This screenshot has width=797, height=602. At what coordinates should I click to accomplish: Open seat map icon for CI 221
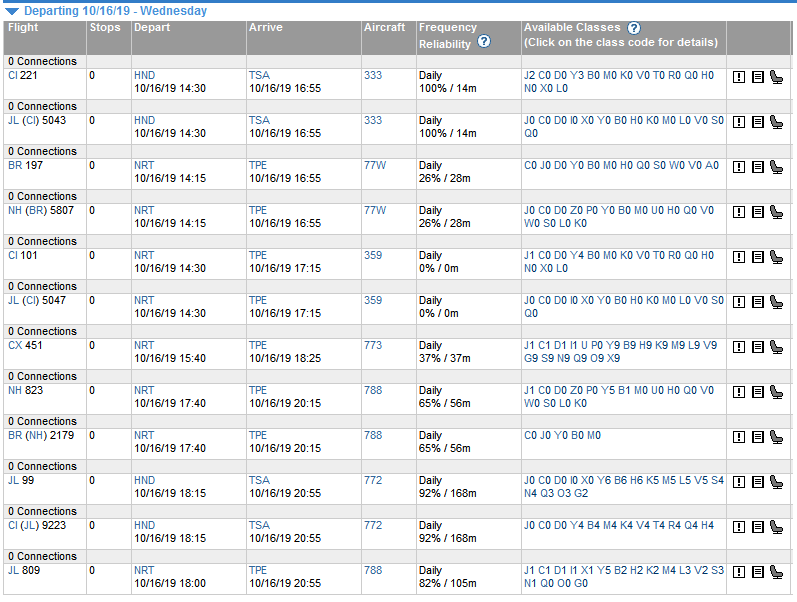(x=776, y=77)
